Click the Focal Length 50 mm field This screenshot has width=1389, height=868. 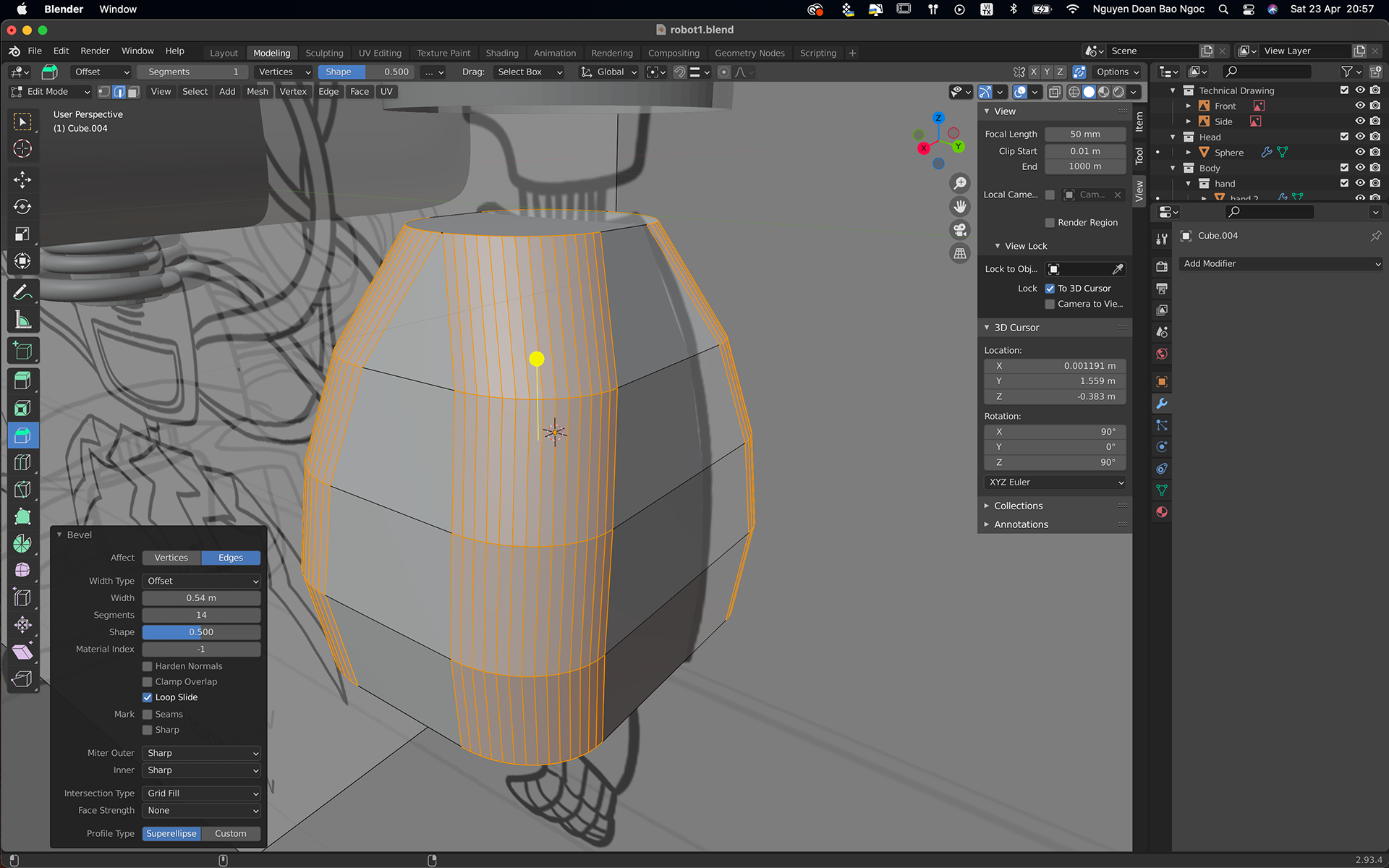tap(1085, 135)
